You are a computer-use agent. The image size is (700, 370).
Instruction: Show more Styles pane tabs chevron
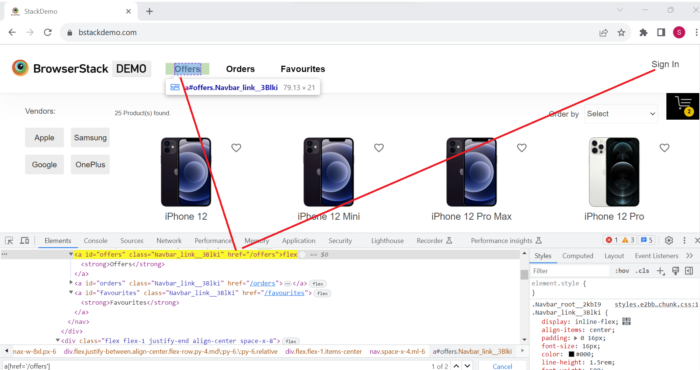(x=689, y=256)
